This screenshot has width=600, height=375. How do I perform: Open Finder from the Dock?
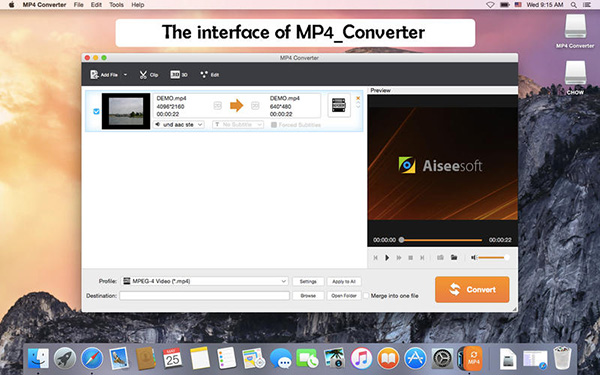(38, 359)
